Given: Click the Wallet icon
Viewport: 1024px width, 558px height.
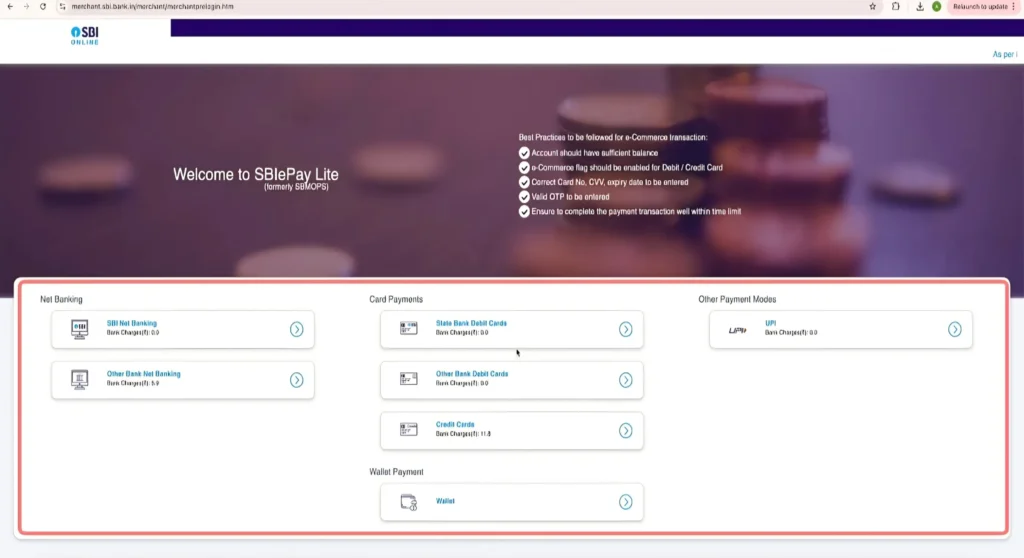Looking at the screenshot, I should coord(408,502).
